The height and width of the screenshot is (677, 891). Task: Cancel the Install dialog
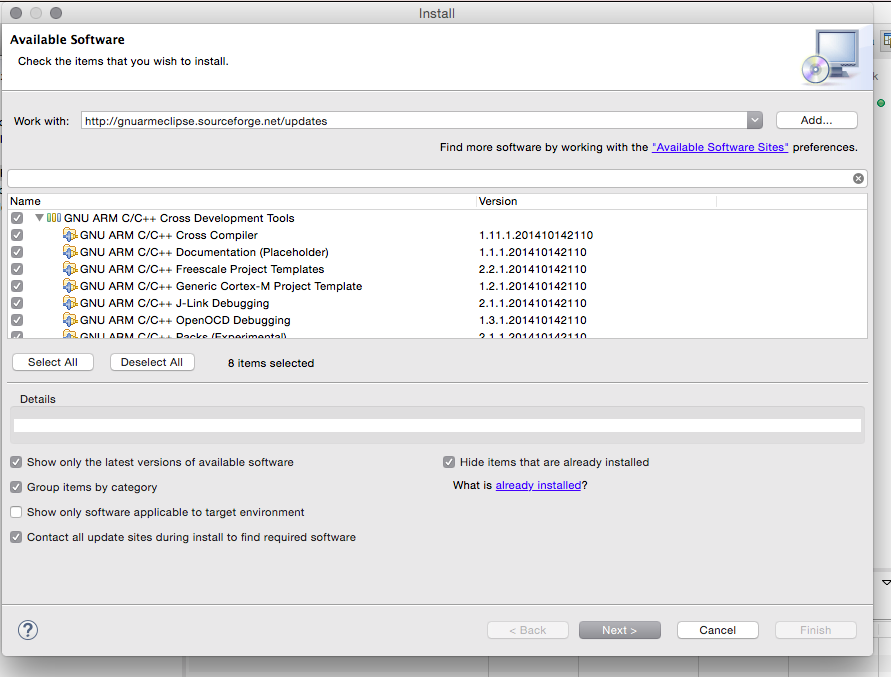coord(717,630)
